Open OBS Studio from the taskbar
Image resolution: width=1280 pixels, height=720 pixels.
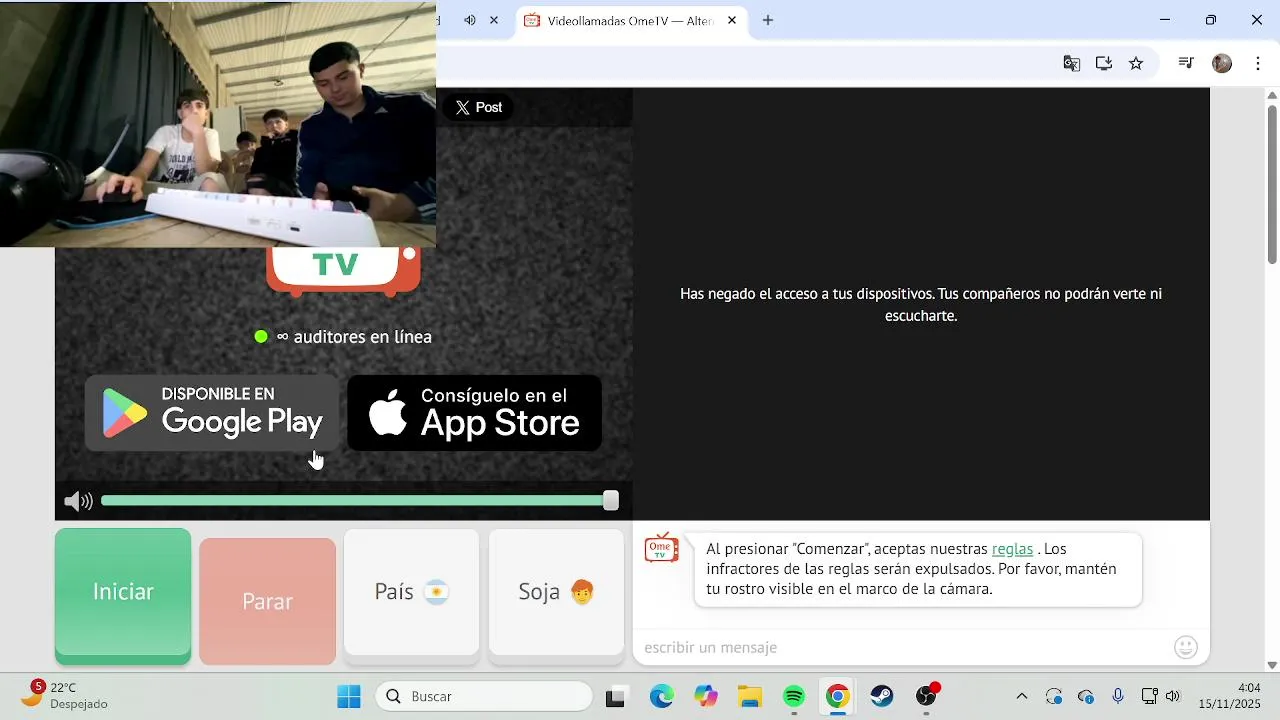click(927, 696)
